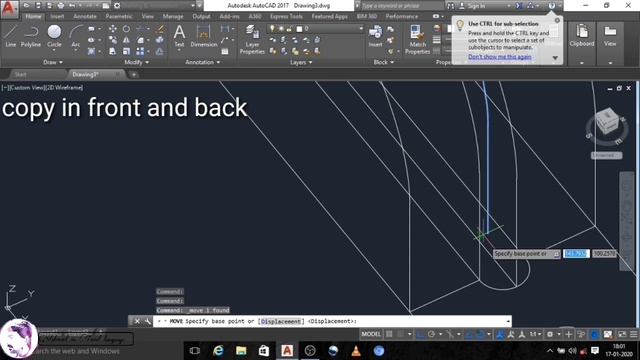Expand the Draw panel
The height and width of the screenshot is (360, 640).
click(53, 62)
